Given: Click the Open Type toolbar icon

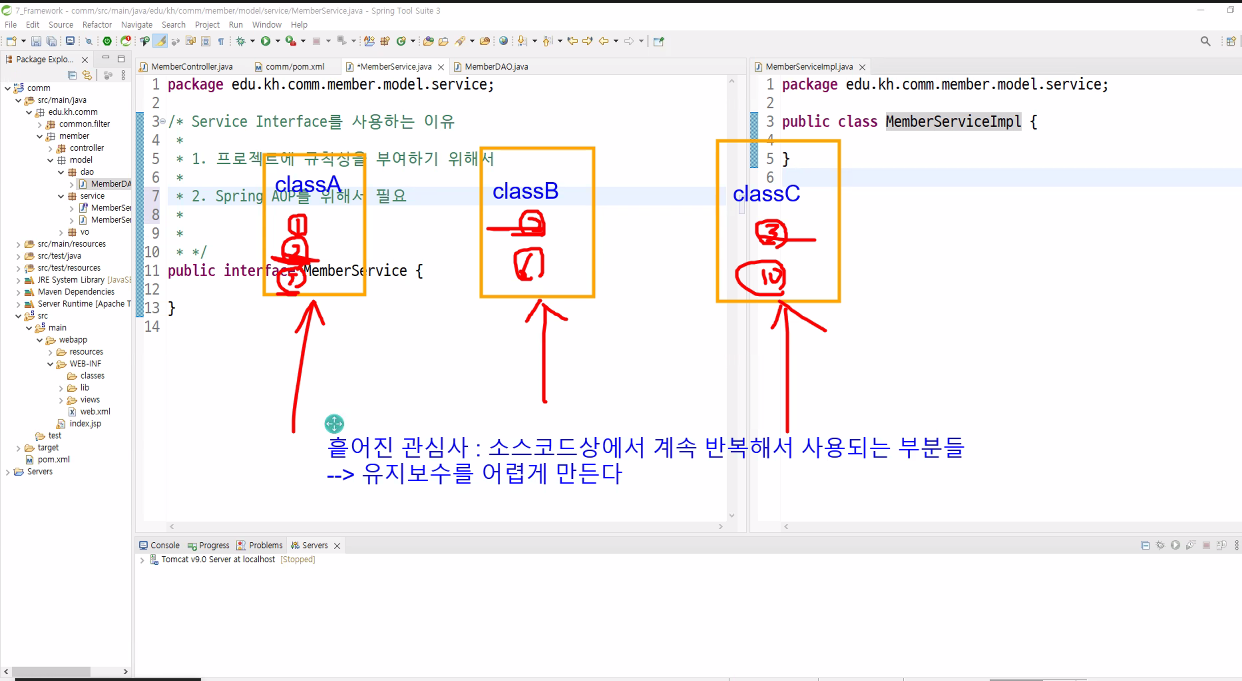Looking at the screenshot, I should point(428,41).
